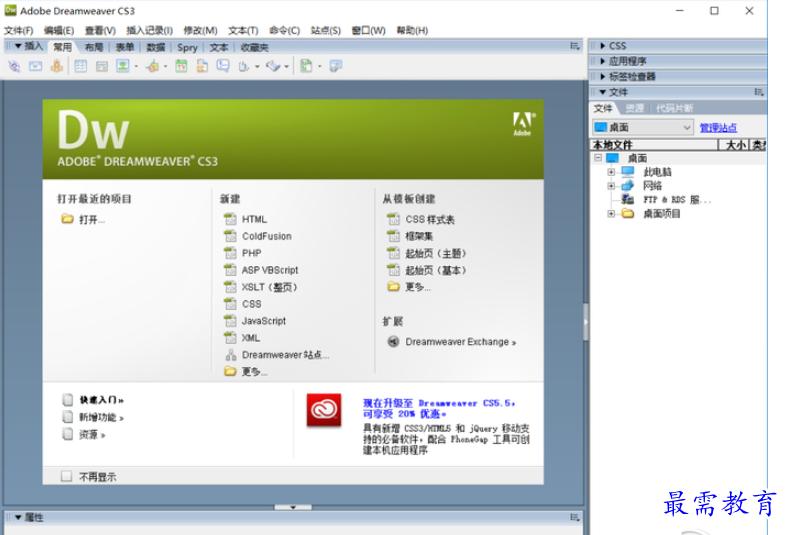Click the Dreamweaver Exchange globe icon
The height and width of the screenshot is (535, 785).
394,342
